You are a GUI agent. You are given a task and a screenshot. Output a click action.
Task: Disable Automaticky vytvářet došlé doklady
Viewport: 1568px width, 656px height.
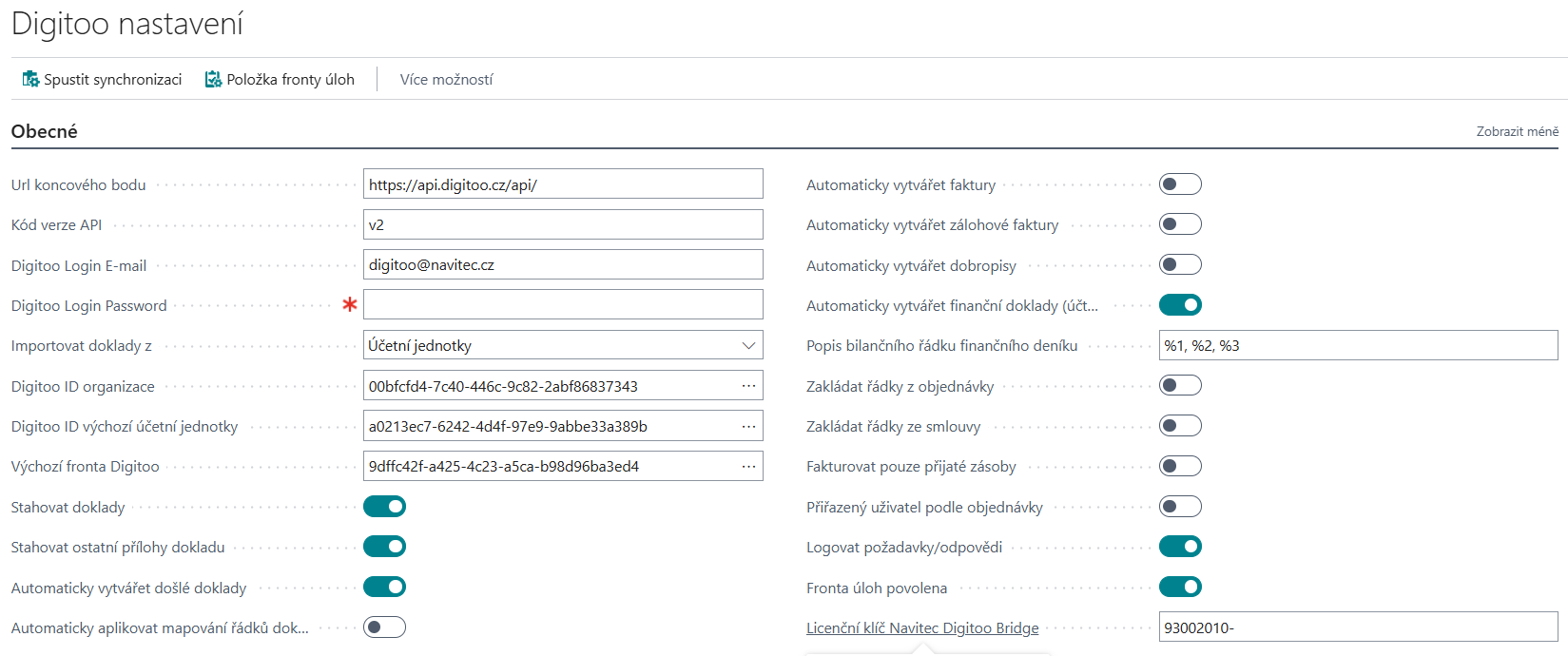click(x=384, y=588)
